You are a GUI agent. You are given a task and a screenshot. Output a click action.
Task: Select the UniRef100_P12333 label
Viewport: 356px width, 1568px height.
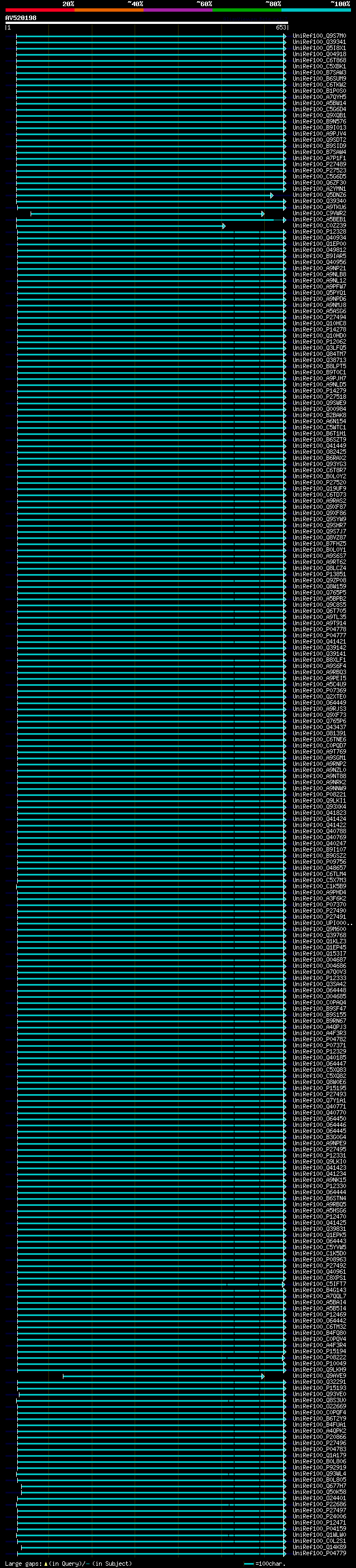tap(319, 978)
